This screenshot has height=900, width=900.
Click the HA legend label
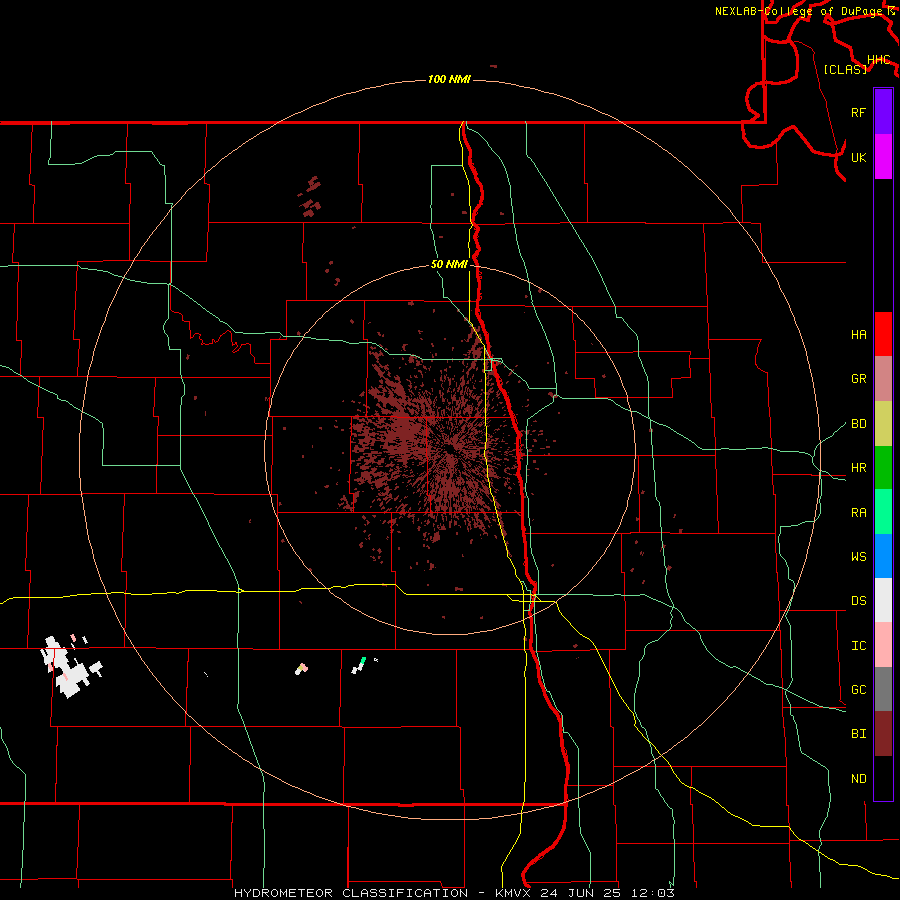click(859, 335)
